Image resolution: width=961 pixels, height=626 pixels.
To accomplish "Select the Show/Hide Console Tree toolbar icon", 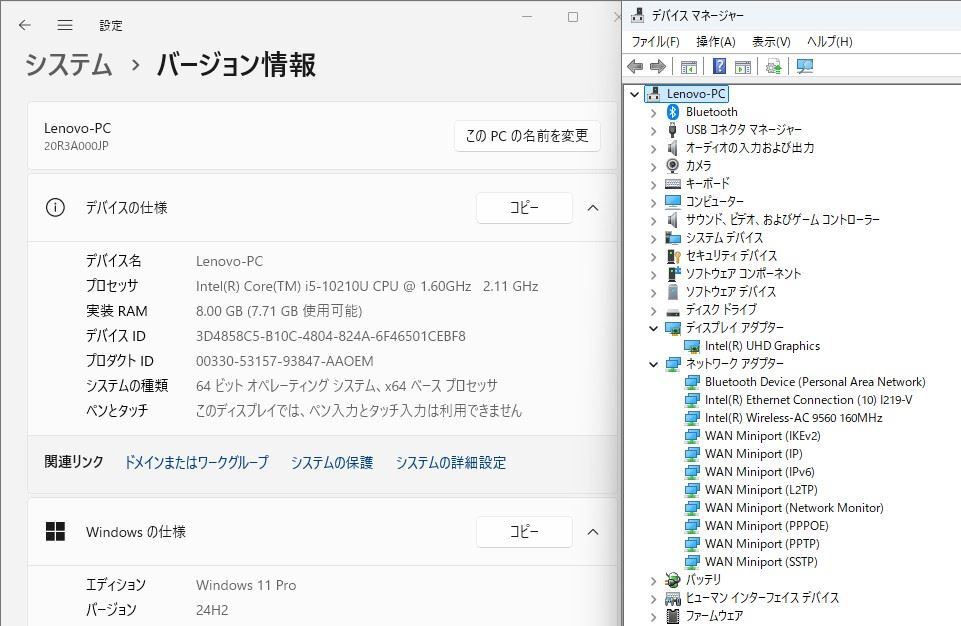I will point(689,67).
